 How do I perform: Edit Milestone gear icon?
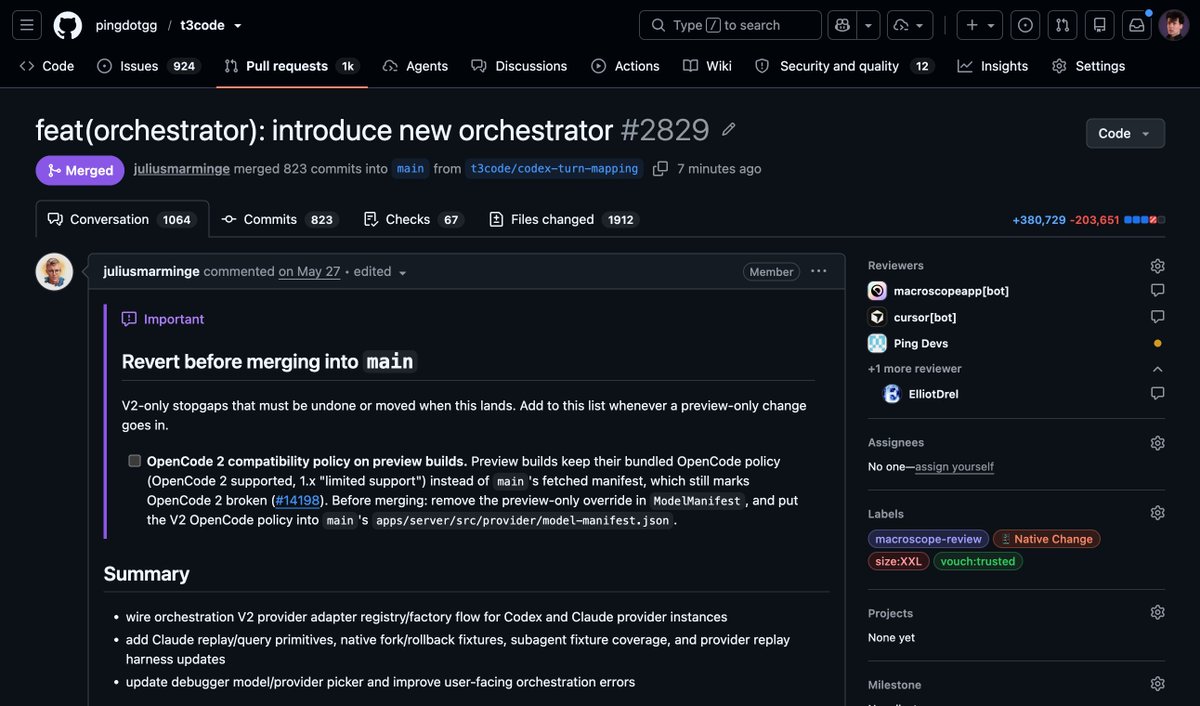pyautogui.click(x=1157, y=684)
